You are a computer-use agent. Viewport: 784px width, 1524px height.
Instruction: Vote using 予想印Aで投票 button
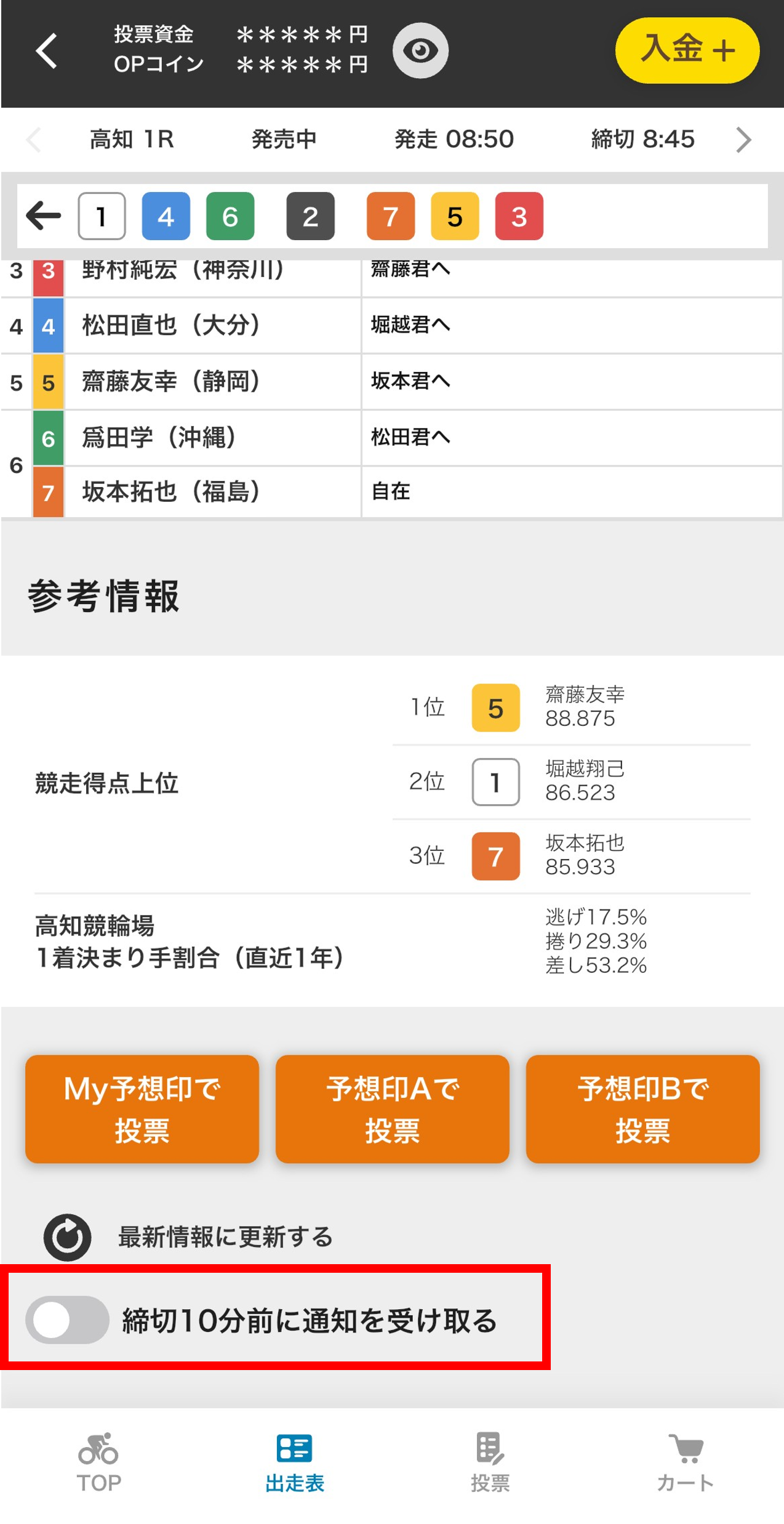[392, 1108]
